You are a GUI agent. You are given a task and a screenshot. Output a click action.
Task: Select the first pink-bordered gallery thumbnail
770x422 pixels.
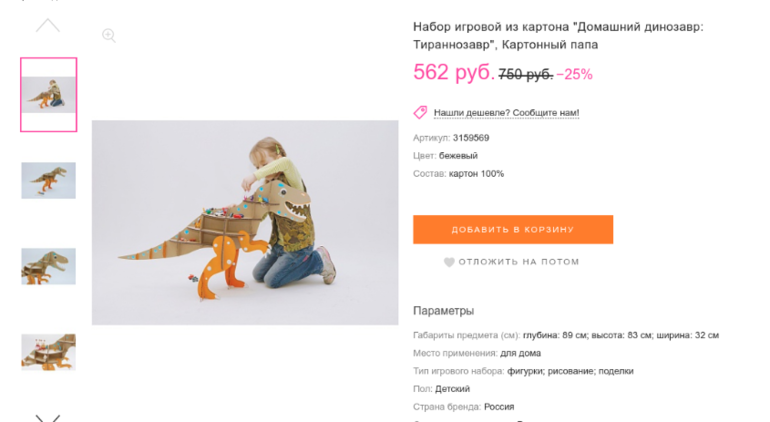pyautogui.click(x=49, y=95)
